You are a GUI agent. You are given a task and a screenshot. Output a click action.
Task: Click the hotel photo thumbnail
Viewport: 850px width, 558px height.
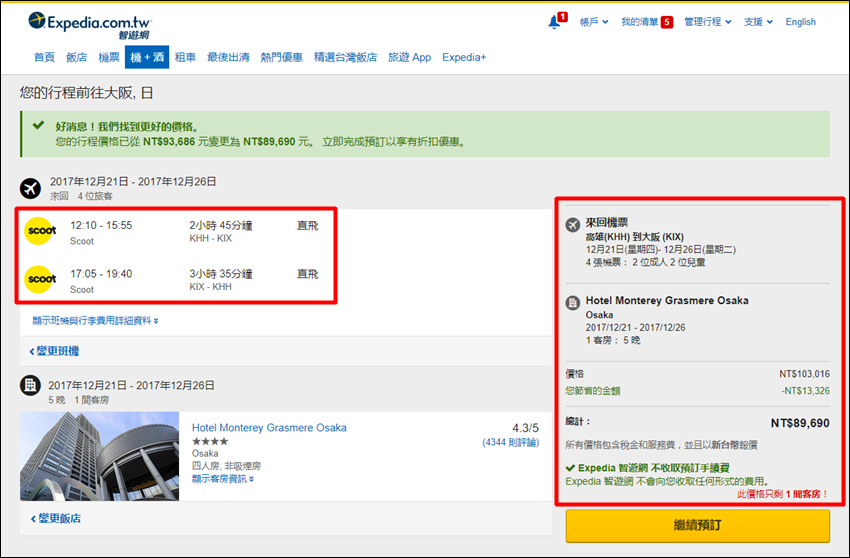[100, 456]
